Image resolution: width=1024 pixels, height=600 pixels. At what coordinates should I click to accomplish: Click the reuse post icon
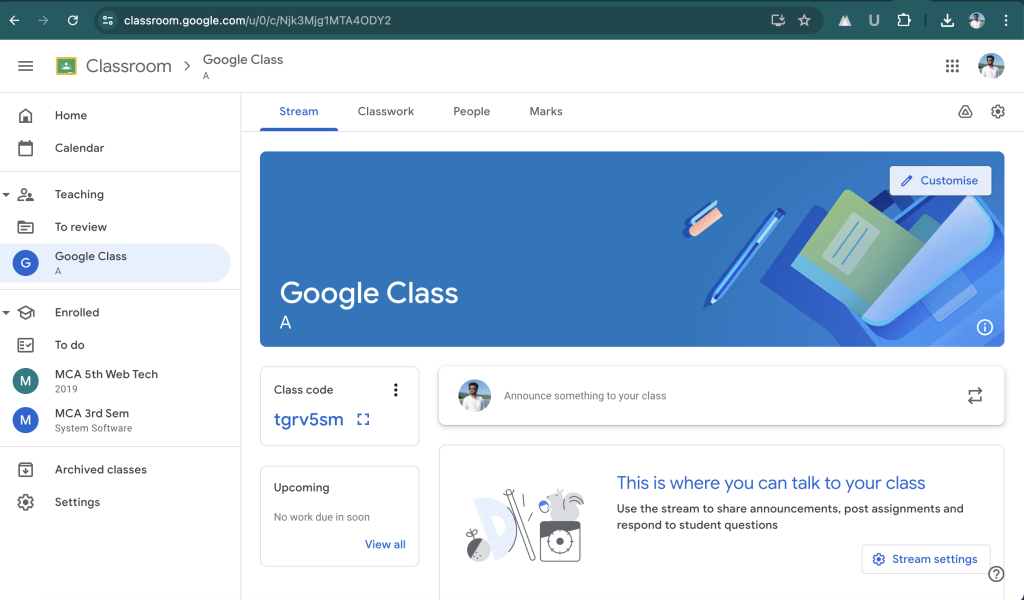[975, 395]
